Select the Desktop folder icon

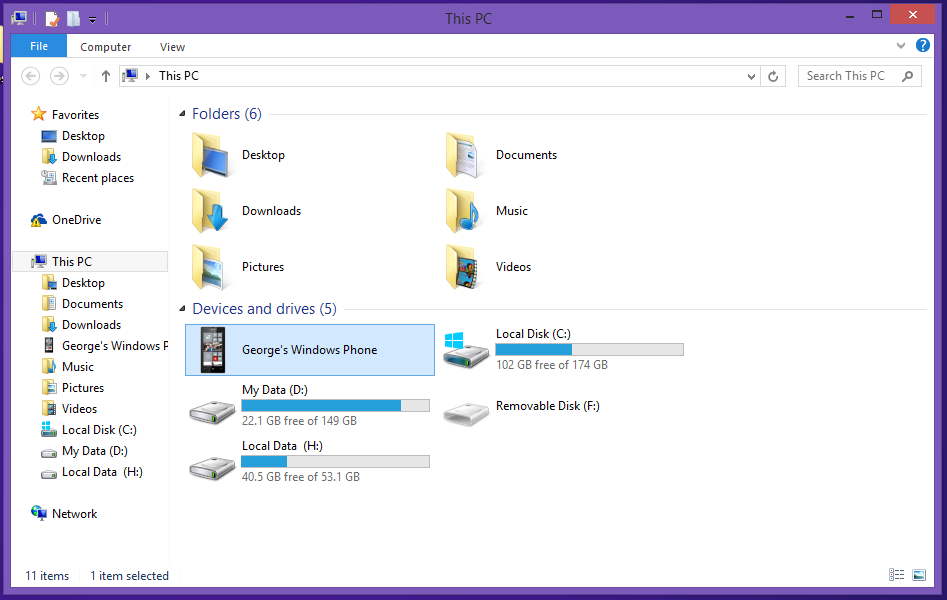pyautogui.click(x=210, y=155)
